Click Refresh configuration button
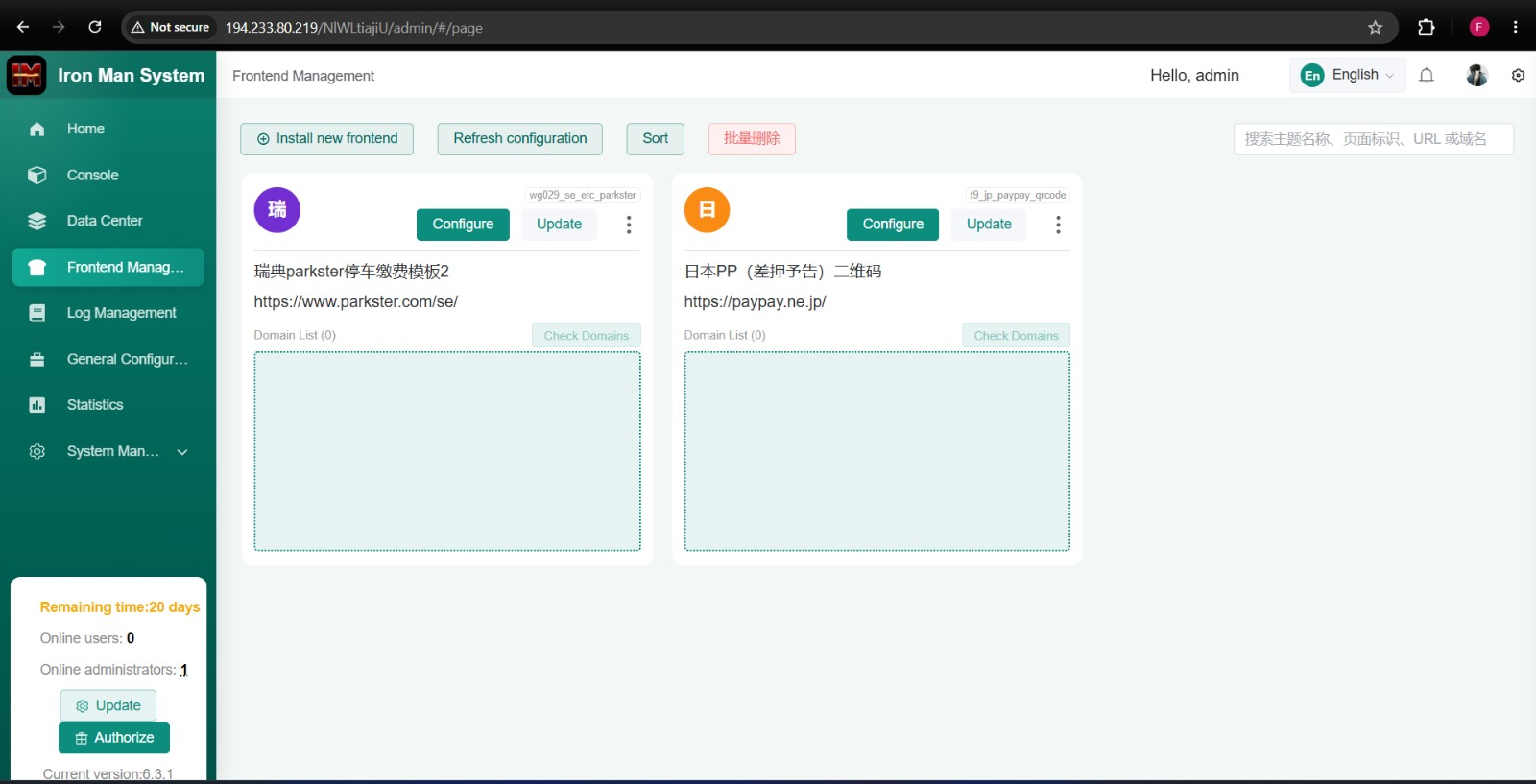This screenshot has width=1536, height=784. pos(520,139)
